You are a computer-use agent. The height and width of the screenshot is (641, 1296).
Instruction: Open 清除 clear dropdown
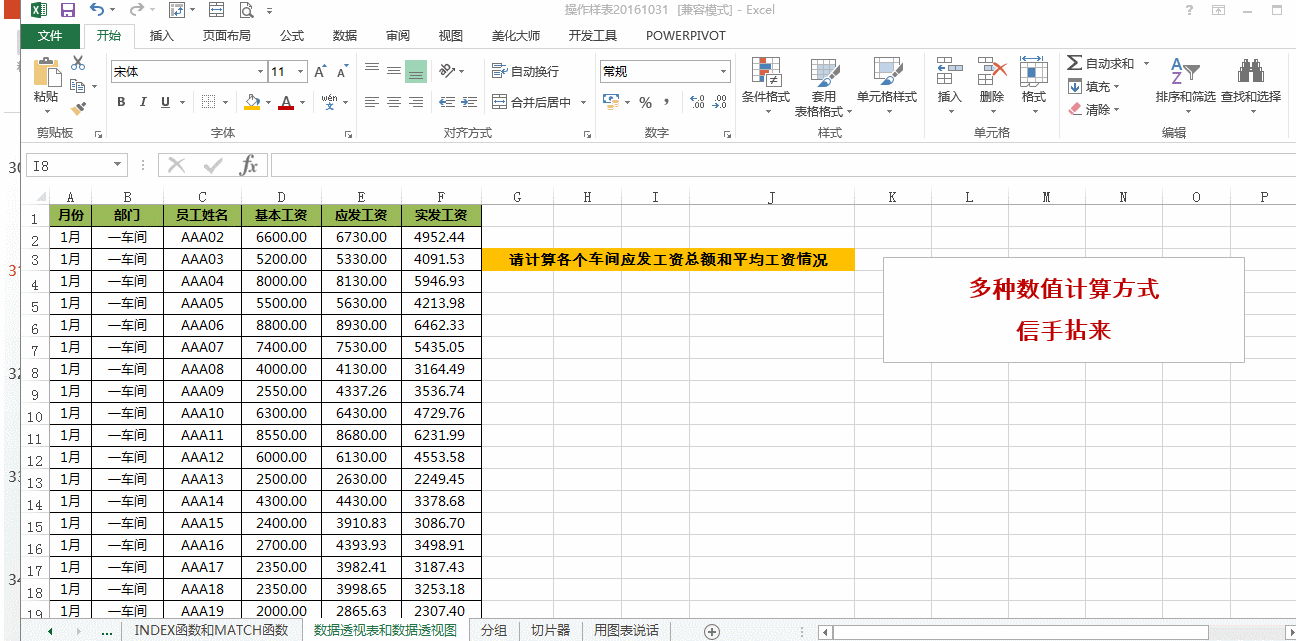(1092, 109)
